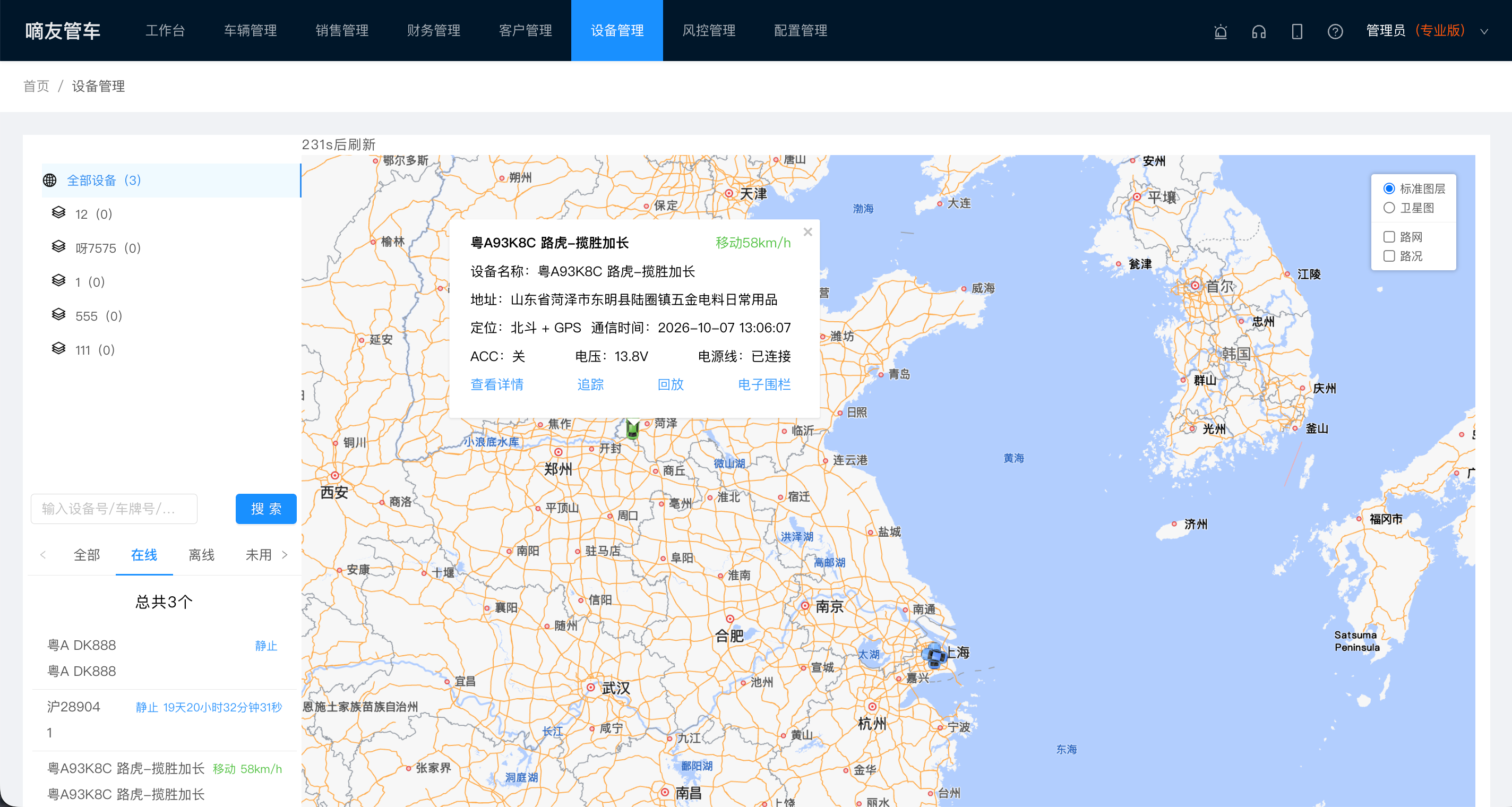
Task: Select the 标准图层 map layer radio
Action: (x=1389, y=188)
